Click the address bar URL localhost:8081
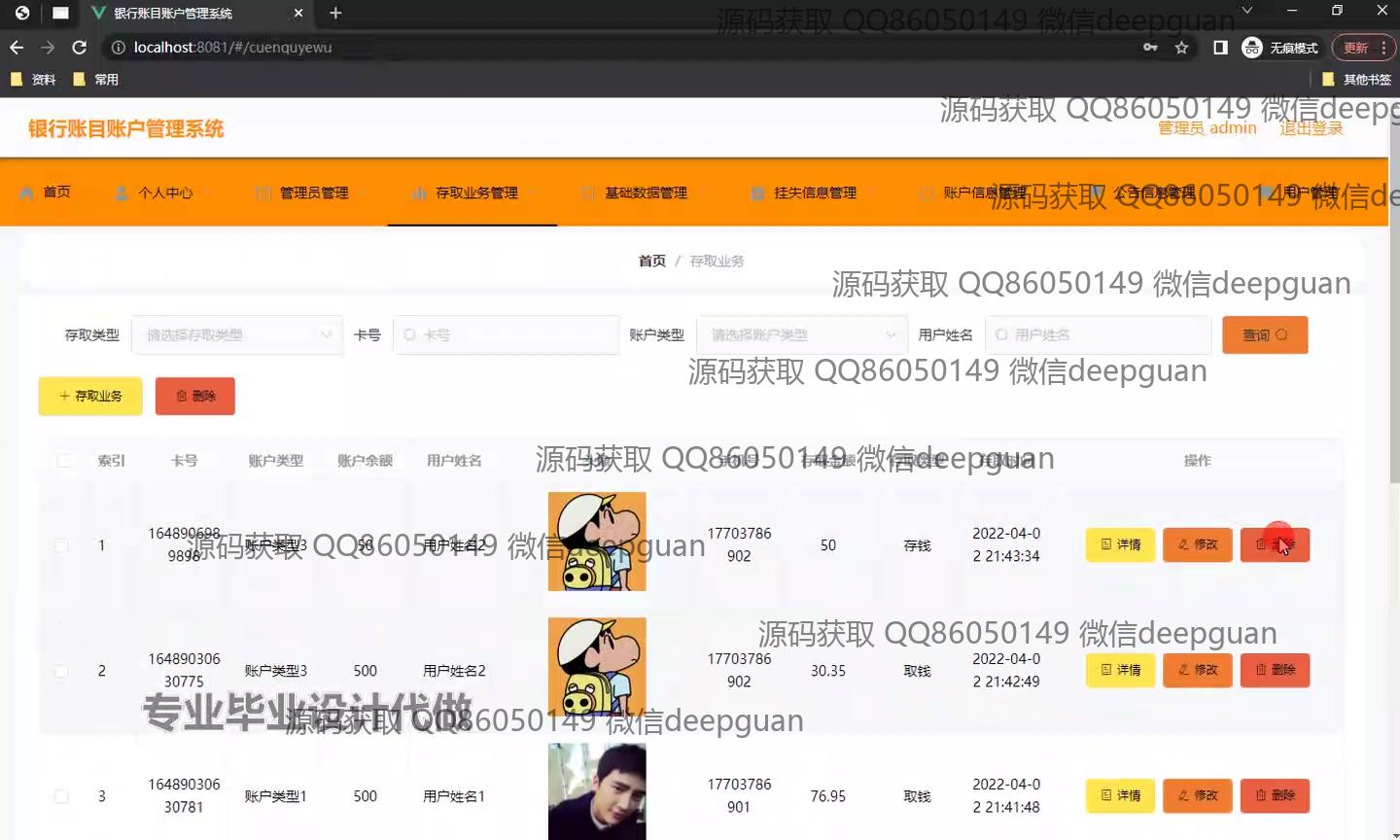 (233, 48)
